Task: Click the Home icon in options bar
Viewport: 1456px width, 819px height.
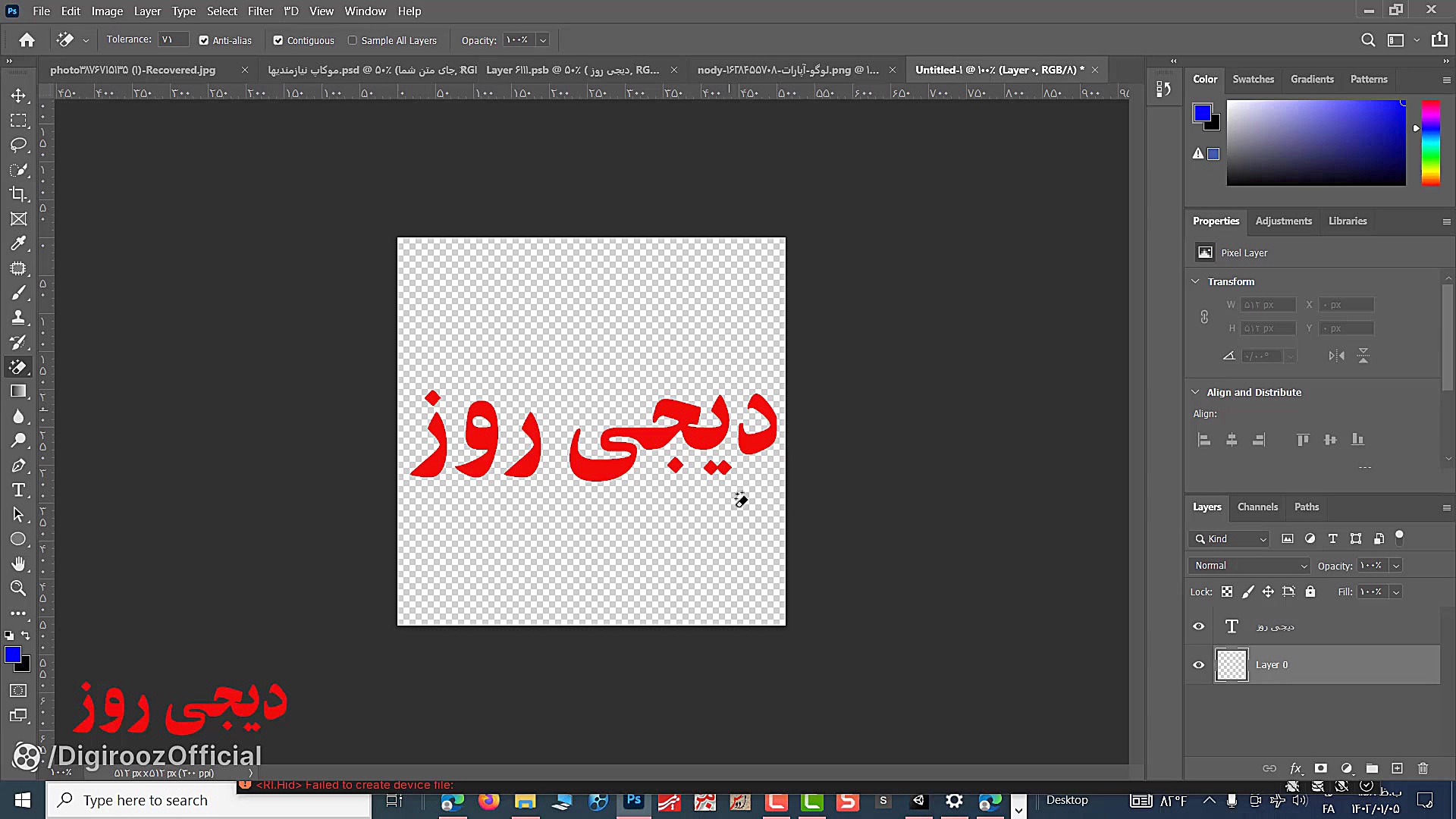Action: (x=27, y=40)
